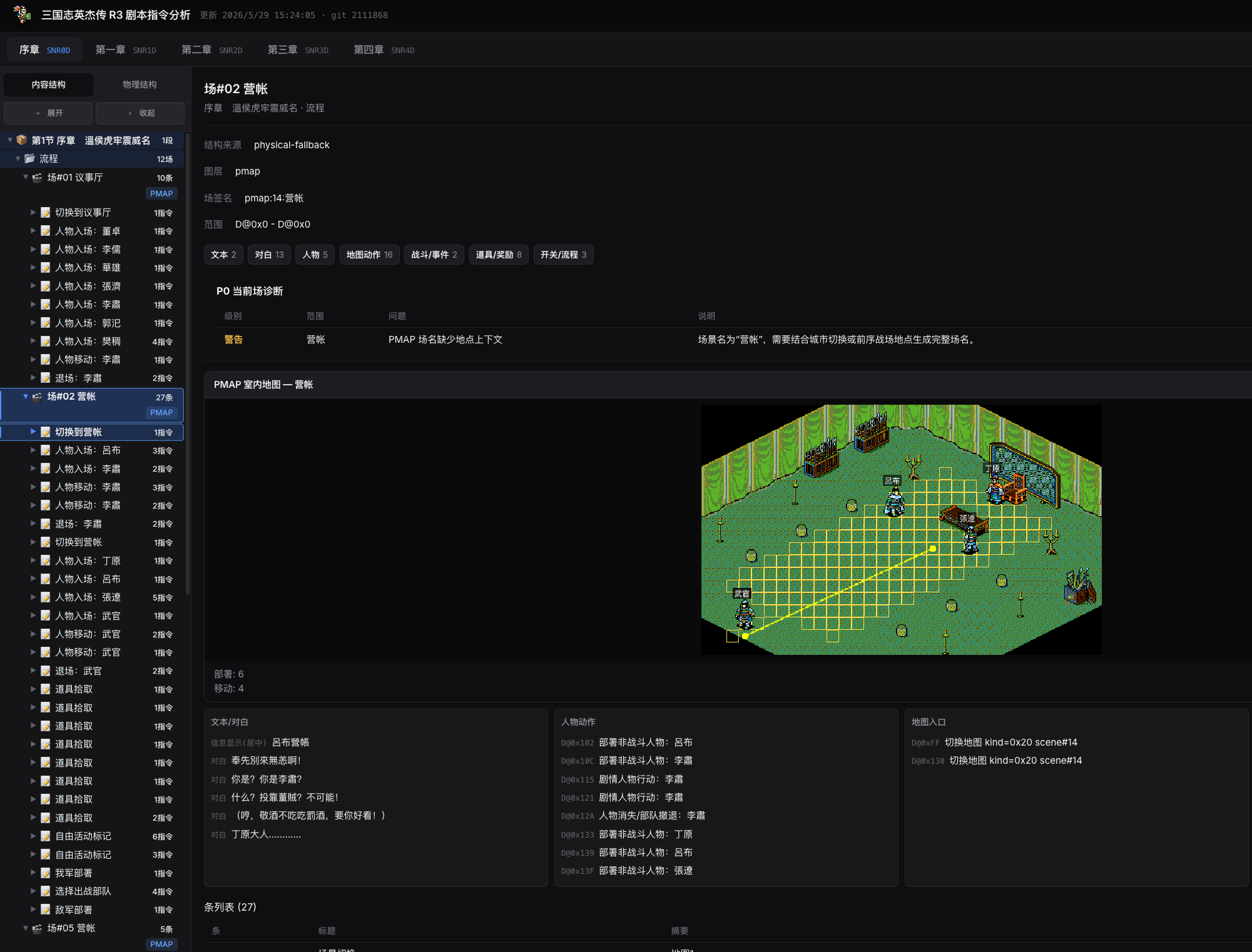Click note icon of 人物入场：李肅 with 2指令
1252x952 pixels.
[x=46, y=468]
